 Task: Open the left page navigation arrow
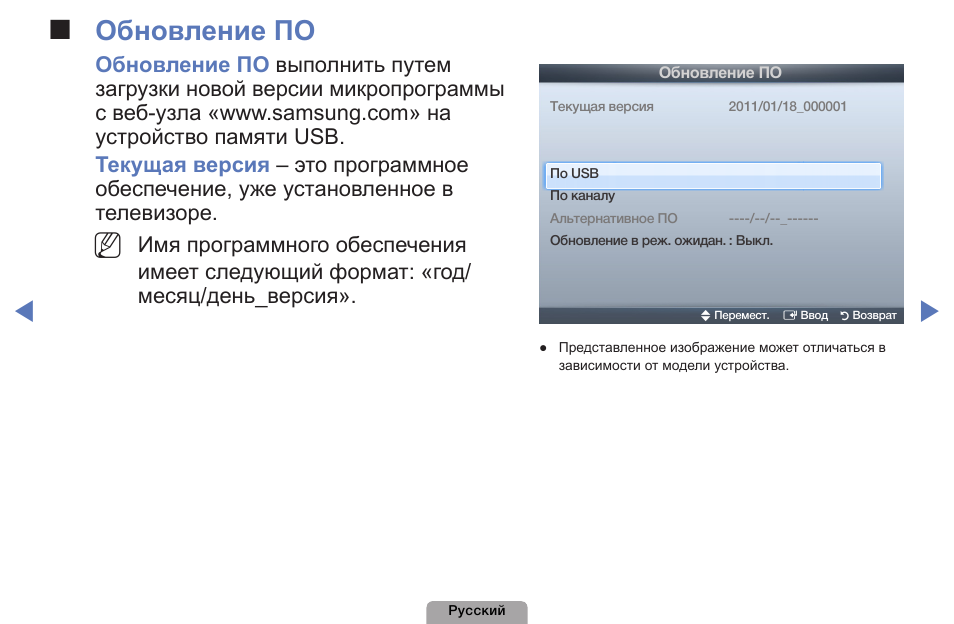26,311
